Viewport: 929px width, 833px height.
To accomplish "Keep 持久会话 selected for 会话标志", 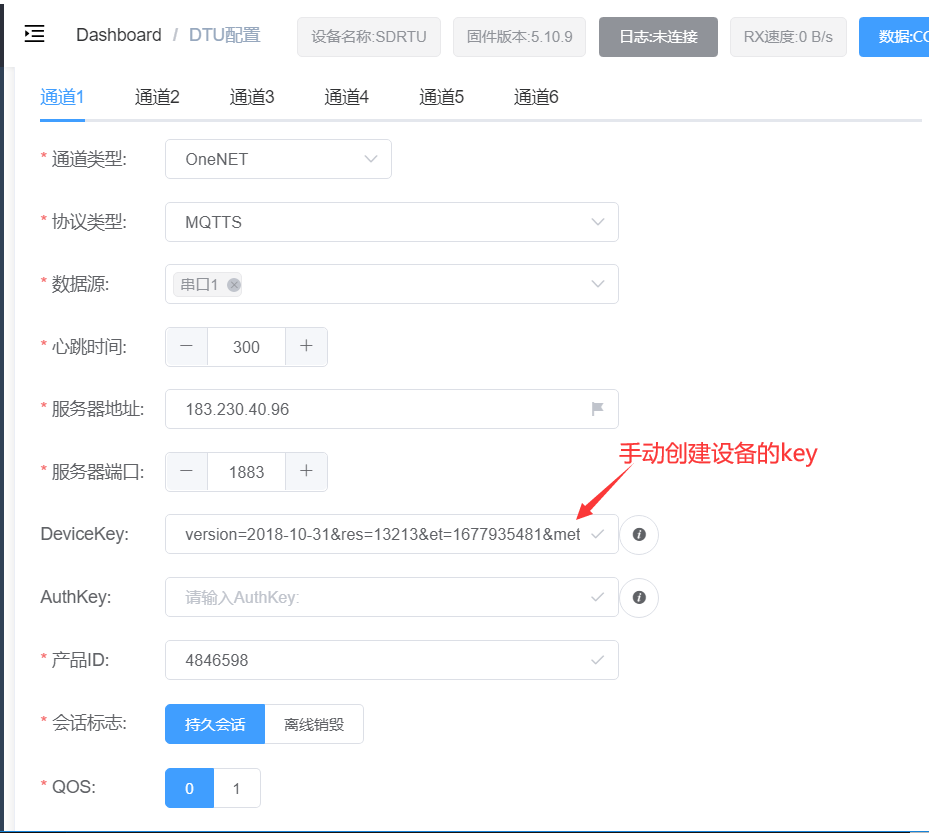I will pyautogui.click(x=214, y=723).
